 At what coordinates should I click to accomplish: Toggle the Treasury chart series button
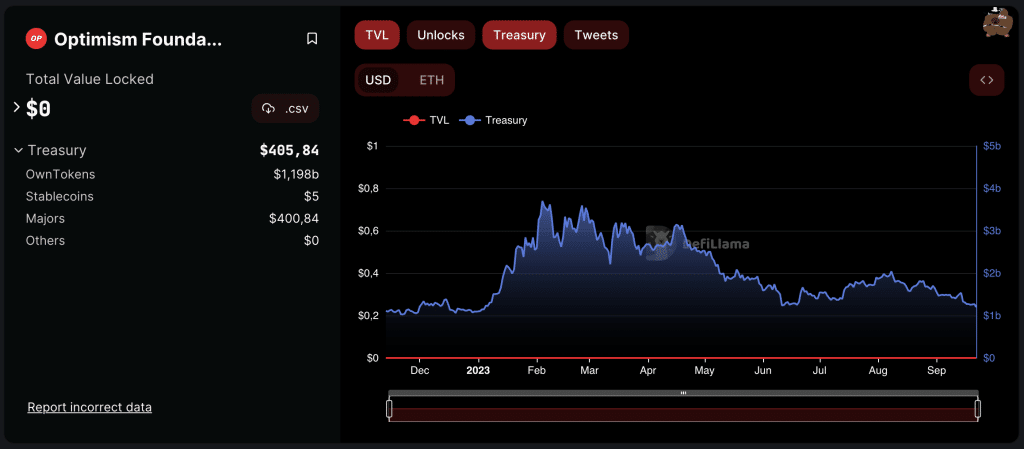tap(519, 35)
